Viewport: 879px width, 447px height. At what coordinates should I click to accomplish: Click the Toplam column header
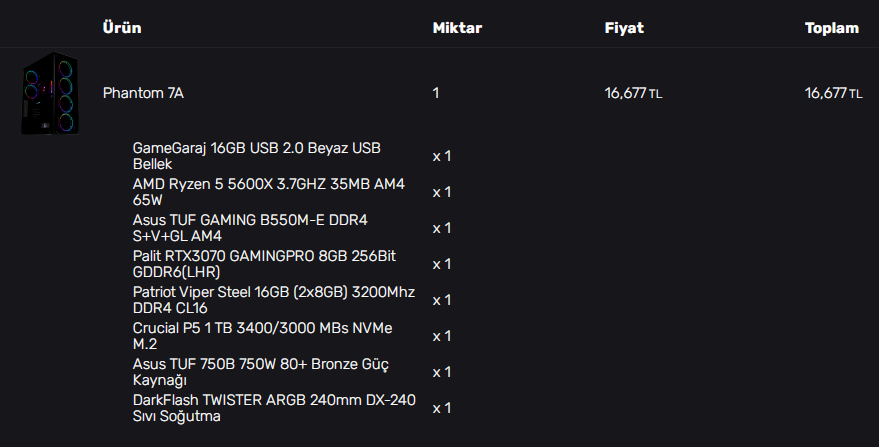pos(832,28)
